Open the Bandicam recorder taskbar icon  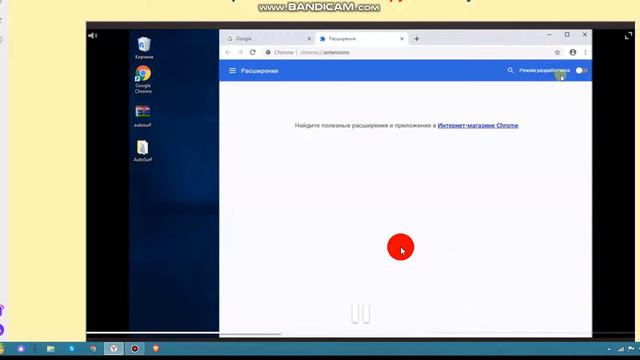pyautogui.click(x=135, y=349)
